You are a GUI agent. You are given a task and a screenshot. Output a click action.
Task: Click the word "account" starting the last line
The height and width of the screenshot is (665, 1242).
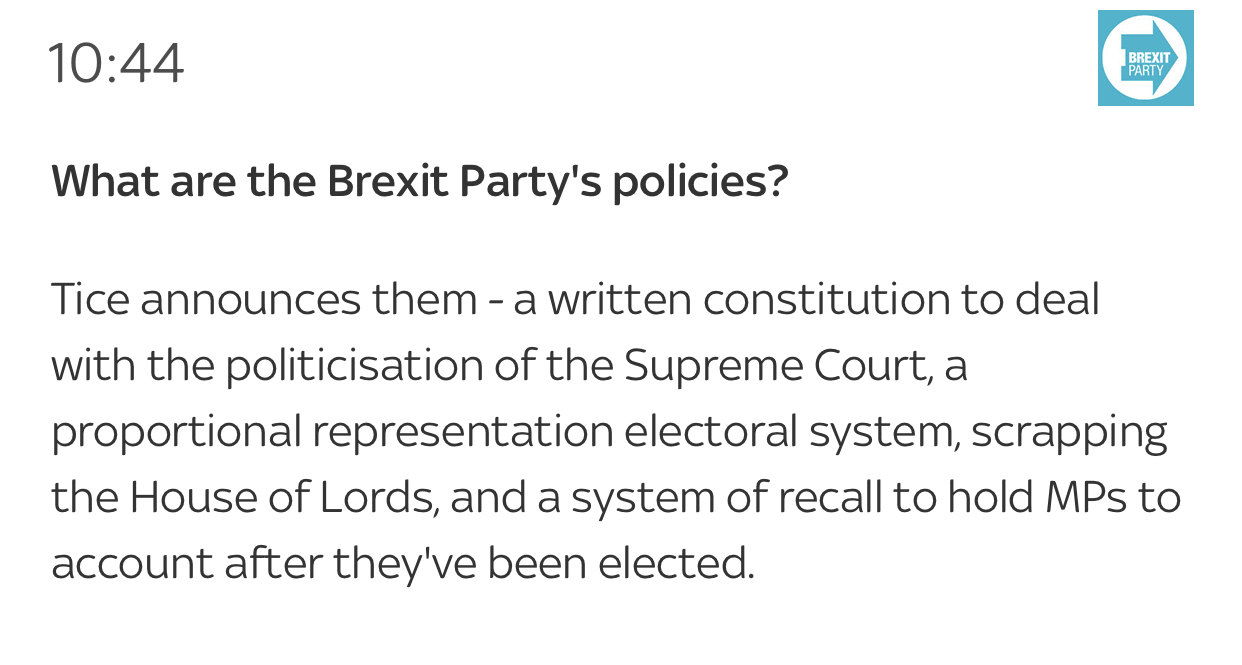pos(132,564)
